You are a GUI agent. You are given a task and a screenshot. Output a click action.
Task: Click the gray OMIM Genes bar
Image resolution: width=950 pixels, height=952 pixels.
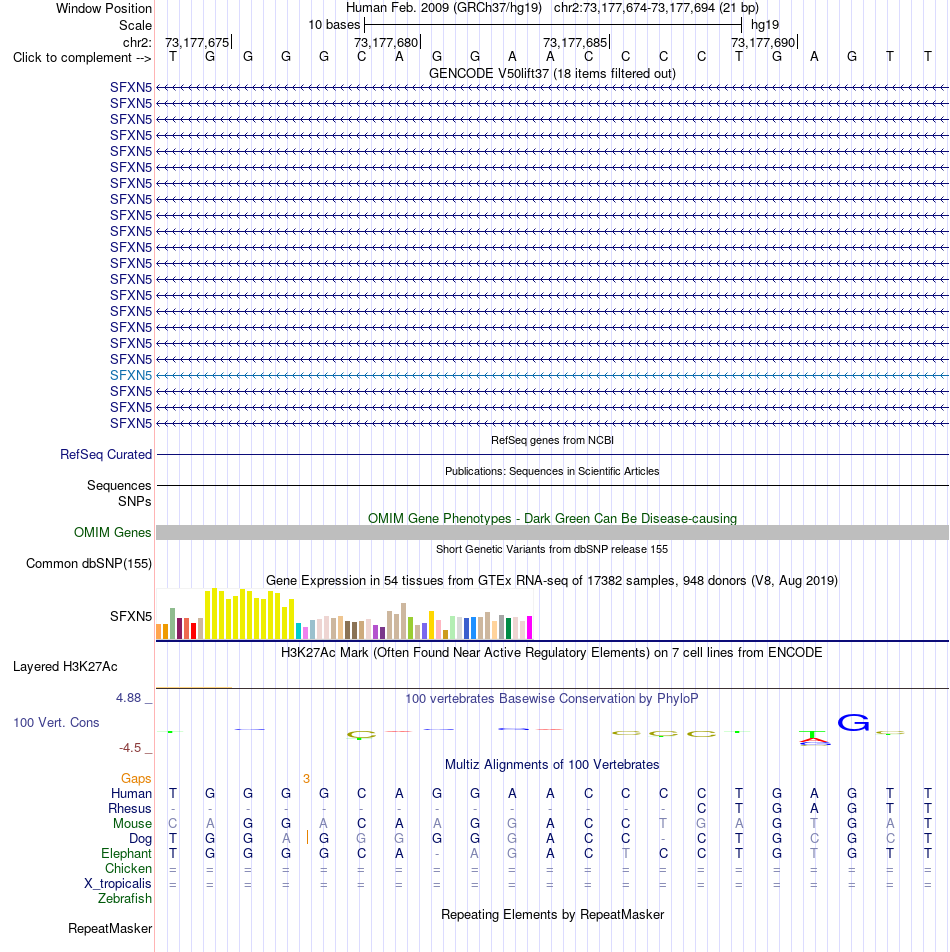(x=552, y=532)
